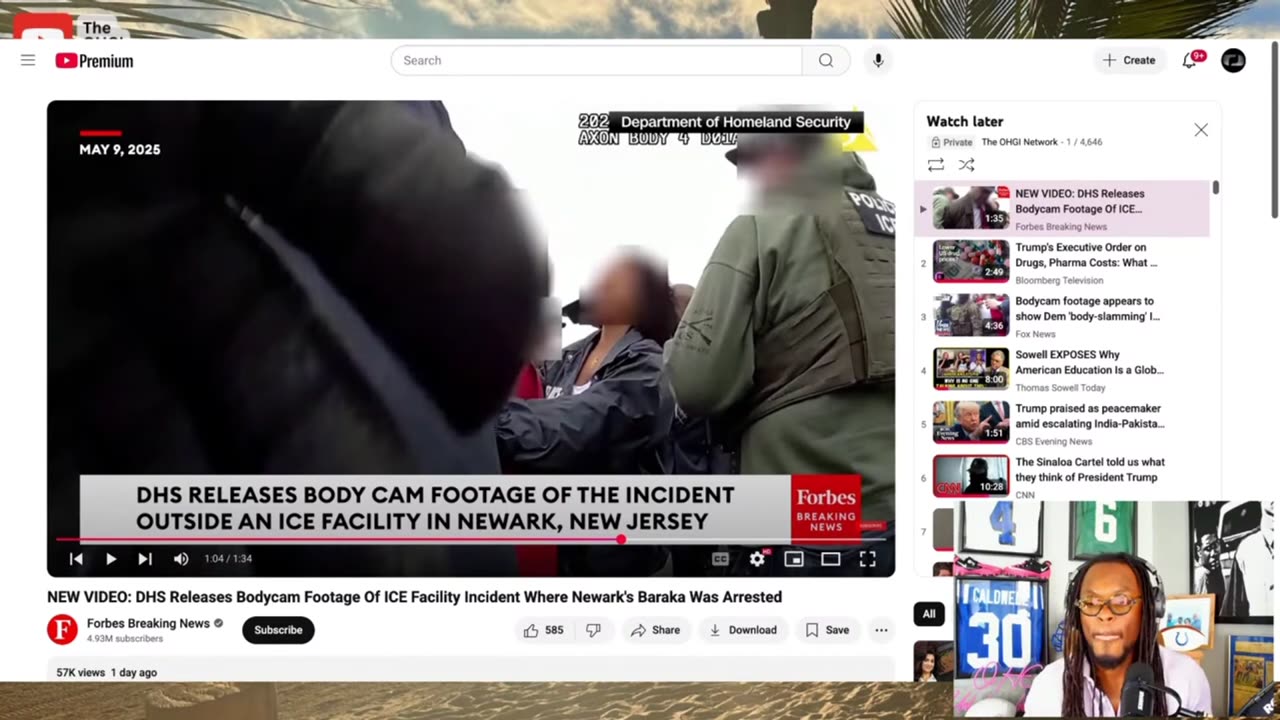Open the Create menu
Viewport: 1280px width, 720px height.
1129,60
